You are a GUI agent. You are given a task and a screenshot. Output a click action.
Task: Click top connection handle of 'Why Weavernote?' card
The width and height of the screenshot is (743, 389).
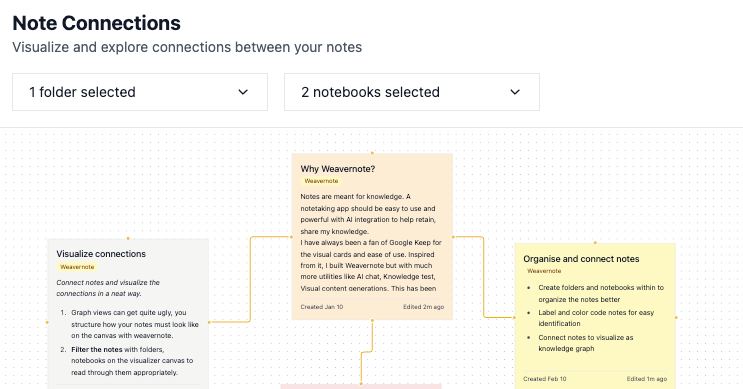tap(372, 153)
